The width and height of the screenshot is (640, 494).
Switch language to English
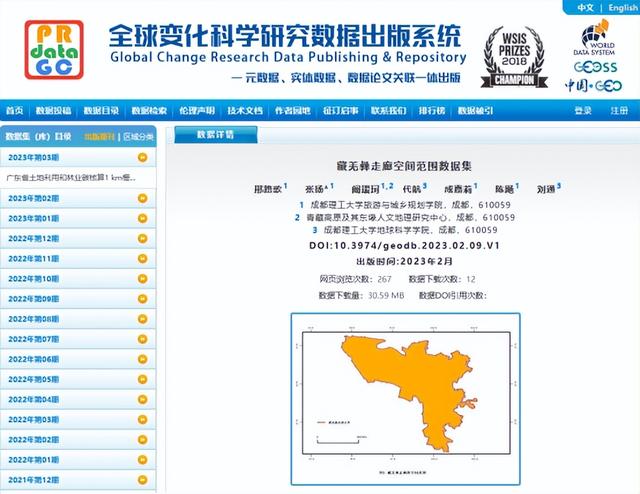point(622,7)
